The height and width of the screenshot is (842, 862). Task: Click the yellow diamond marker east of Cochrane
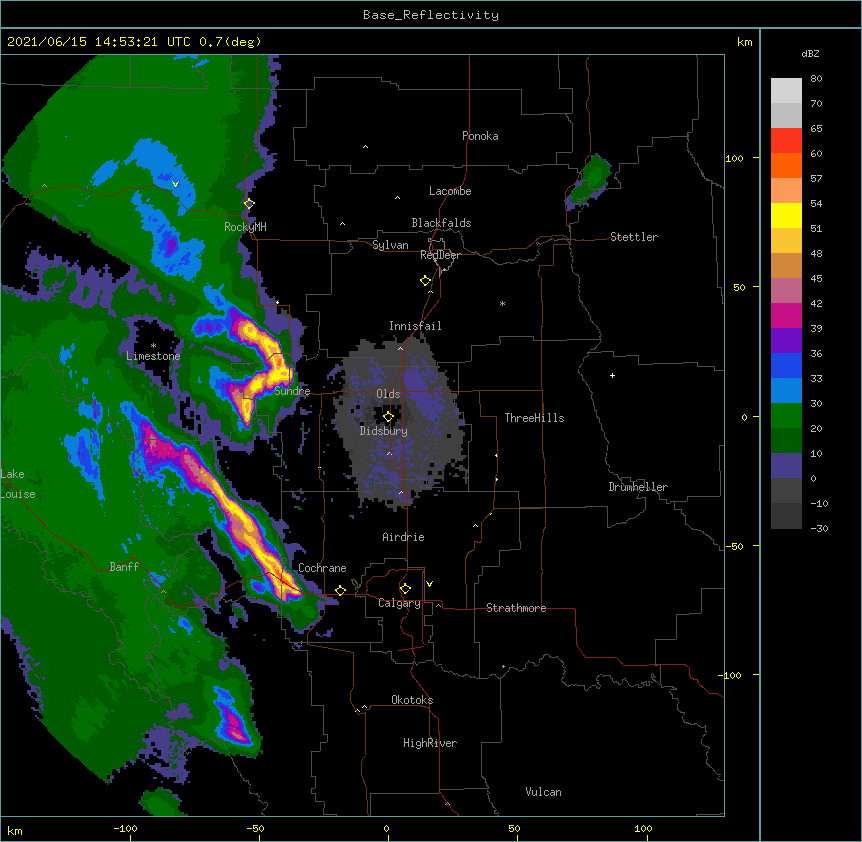(340, 591)
